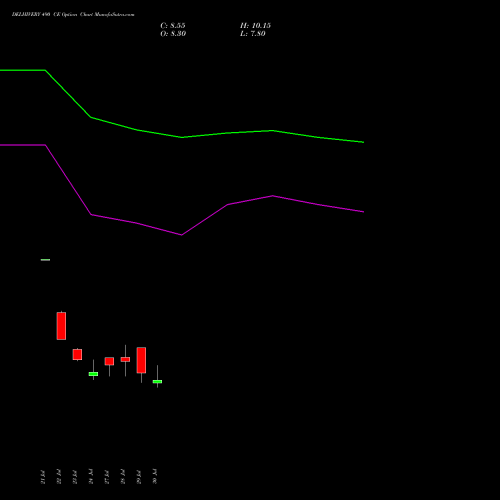
Task: Click the chart title text at top-left
Action: (x=73, y=15)
